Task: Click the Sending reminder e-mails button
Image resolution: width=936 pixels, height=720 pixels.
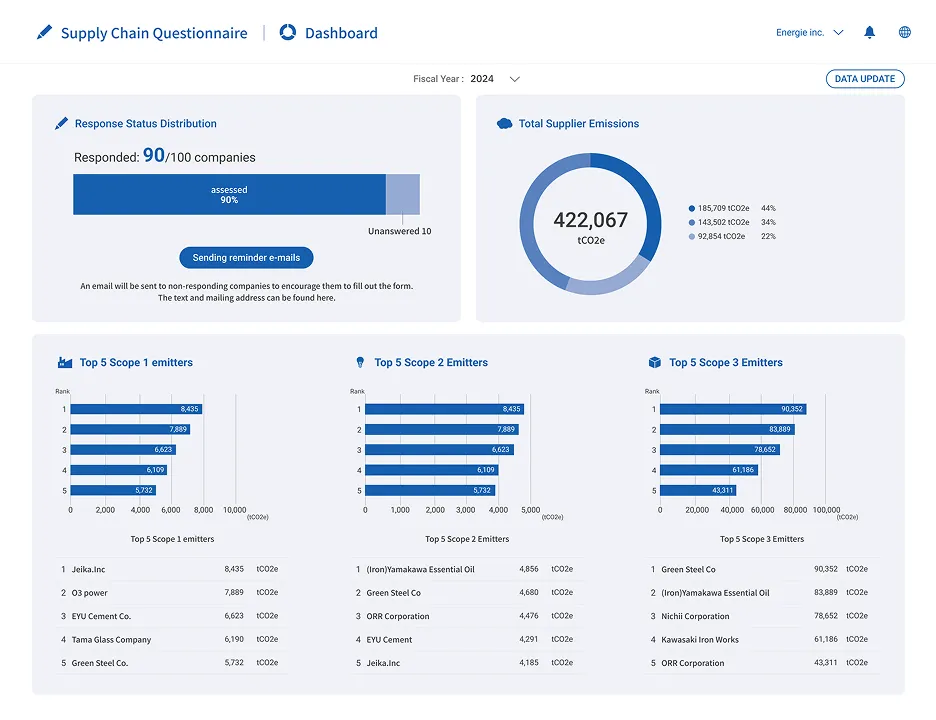Action: pos(246,258)
